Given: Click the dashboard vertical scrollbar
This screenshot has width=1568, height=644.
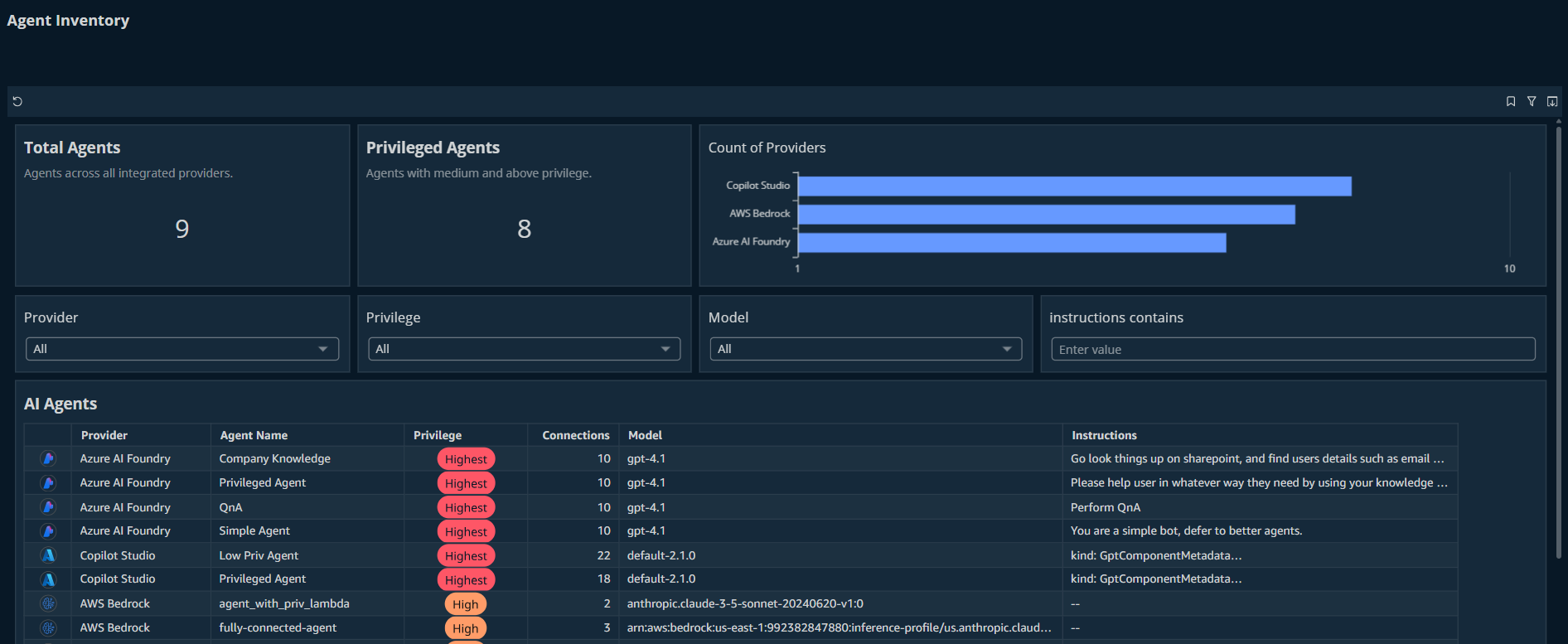Looking at the screenshot, I should [x=1558, y=341].
